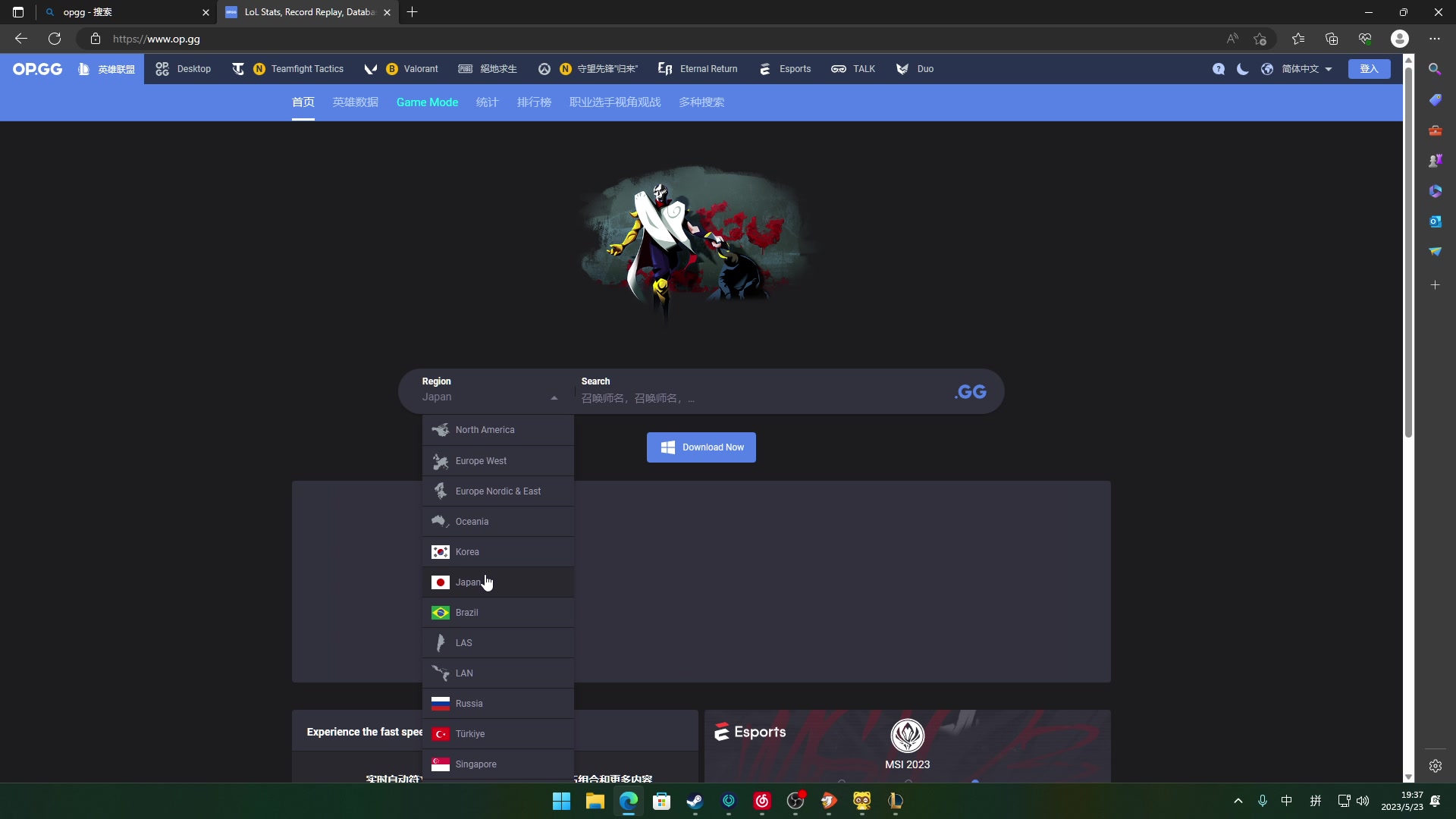The image size is (1456, 819).
Task: Open Eternal Return section
Action: point(698,69)
